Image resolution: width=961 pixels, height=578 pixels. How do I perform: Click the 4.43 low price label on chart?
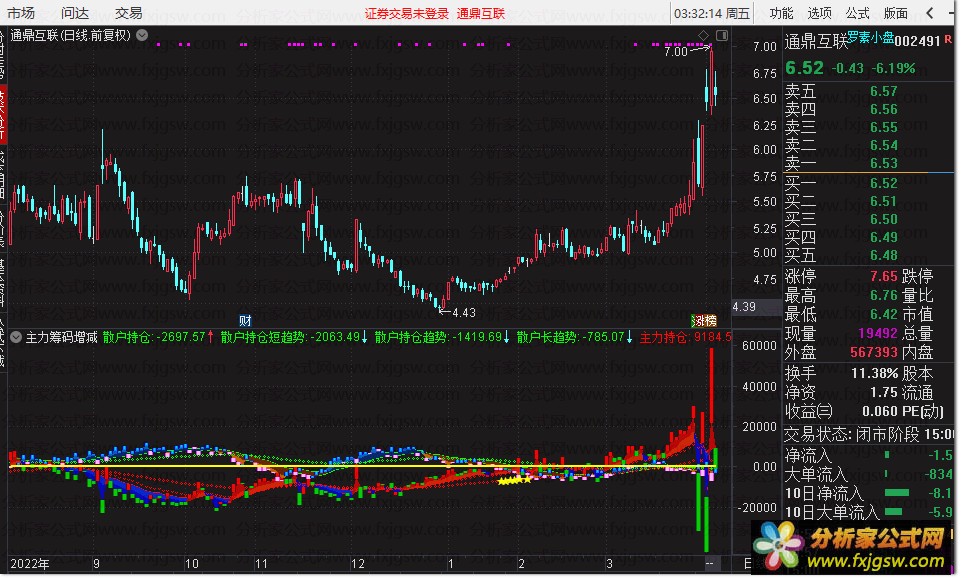(464, 313)
